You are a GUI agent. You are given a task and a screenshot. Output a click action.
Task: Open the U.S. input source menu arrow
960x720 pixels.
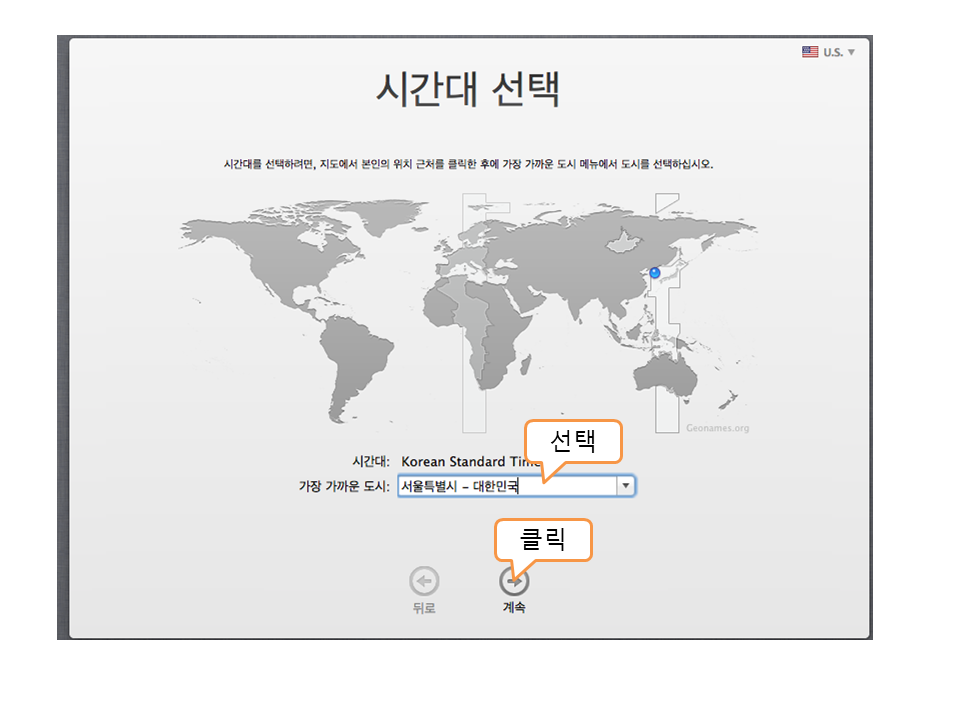(852, 52)
